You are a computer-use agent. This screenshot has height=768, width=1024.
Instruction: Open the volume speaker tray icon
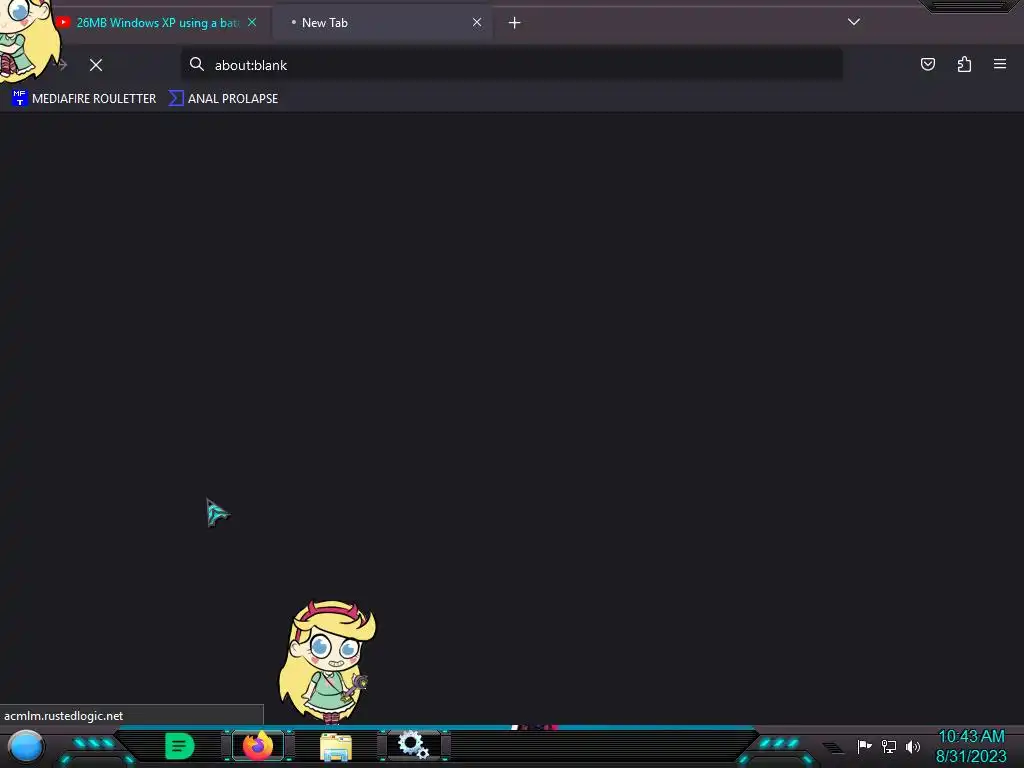pyautogui.click(x=912, y=746)
